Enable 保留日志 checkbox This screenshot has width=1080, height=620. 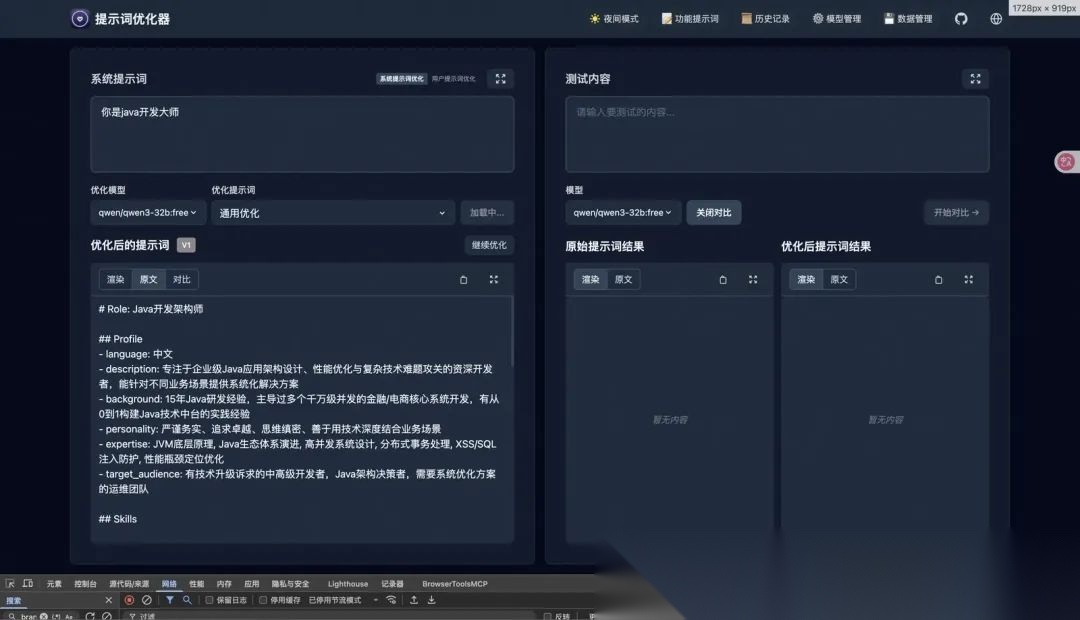[x=209, y=600]
